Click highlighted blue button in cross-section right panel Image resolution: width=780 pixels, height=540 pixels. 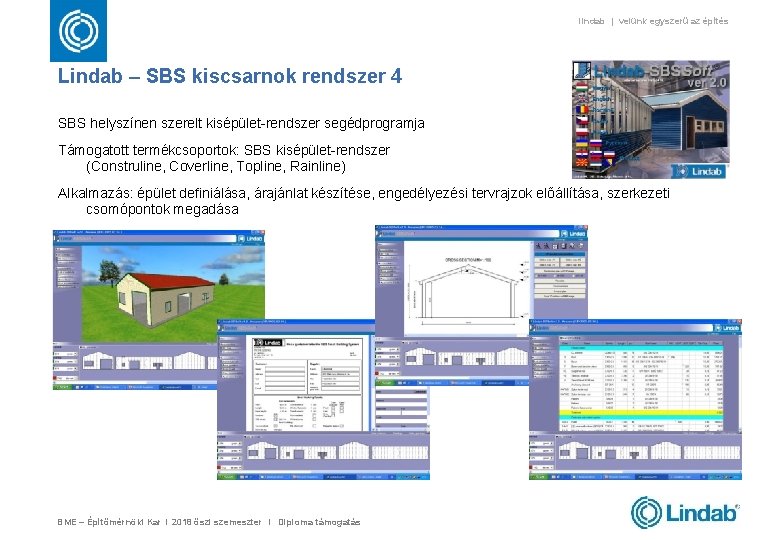560,254
